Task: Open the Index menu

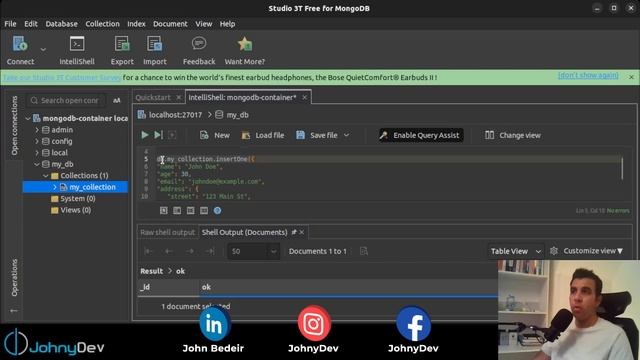Action: pos(136,24)
